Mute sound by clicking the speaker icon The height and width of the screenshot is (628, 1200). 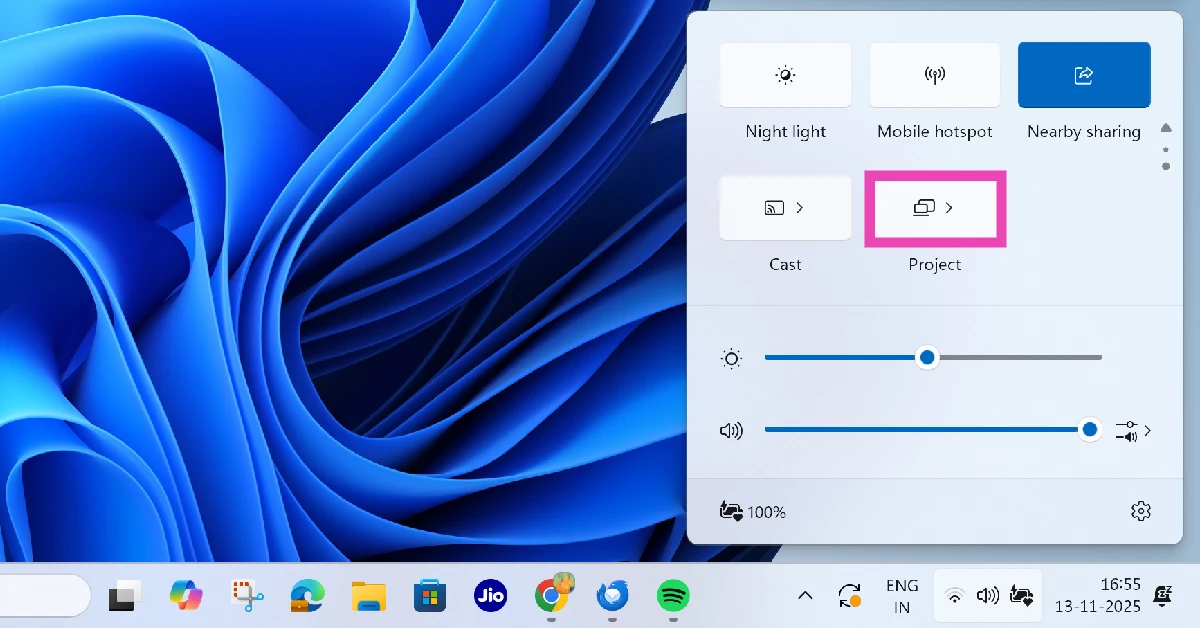coord(732,430)
